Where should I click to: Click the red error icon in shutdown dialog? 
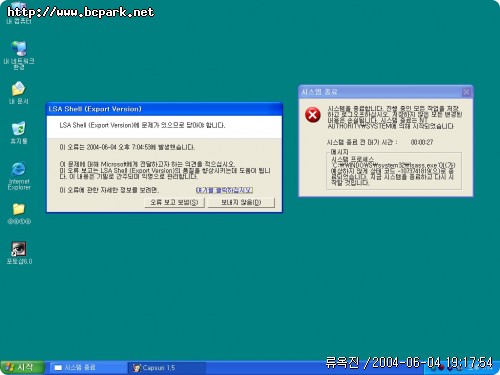point(313,115)
